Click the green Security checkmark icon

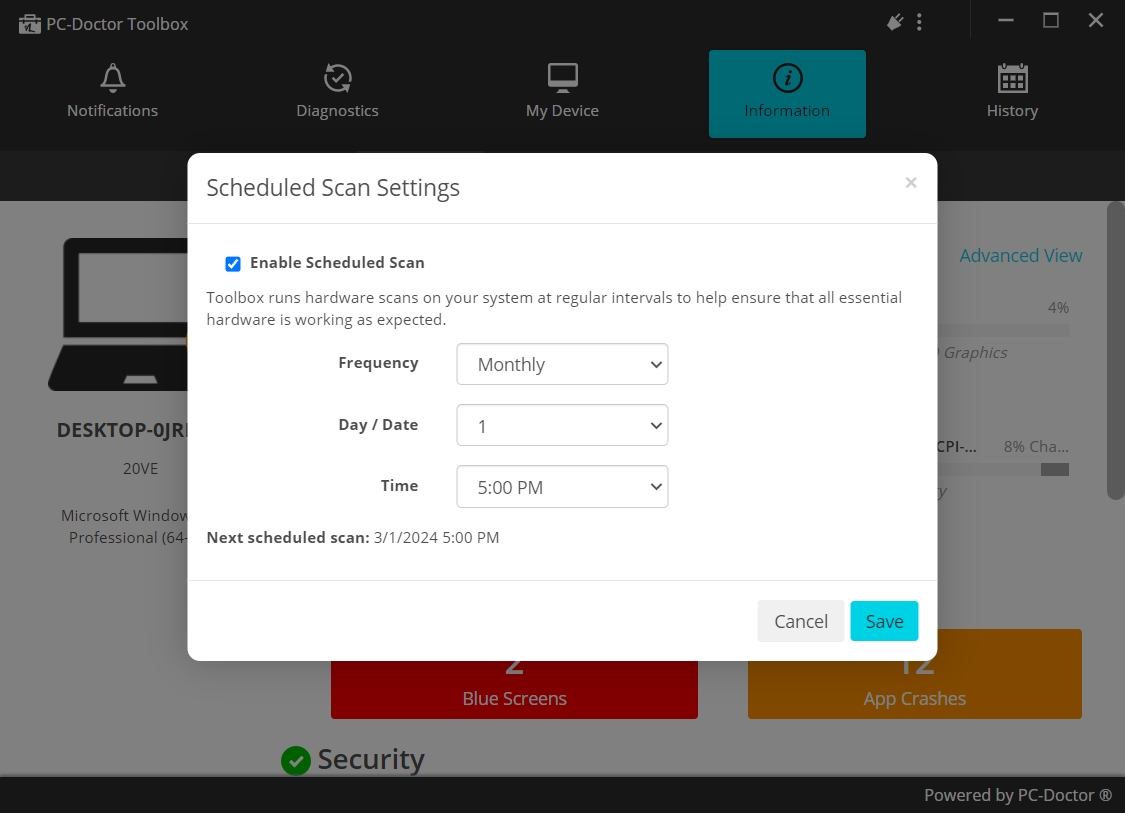point(296,760)
